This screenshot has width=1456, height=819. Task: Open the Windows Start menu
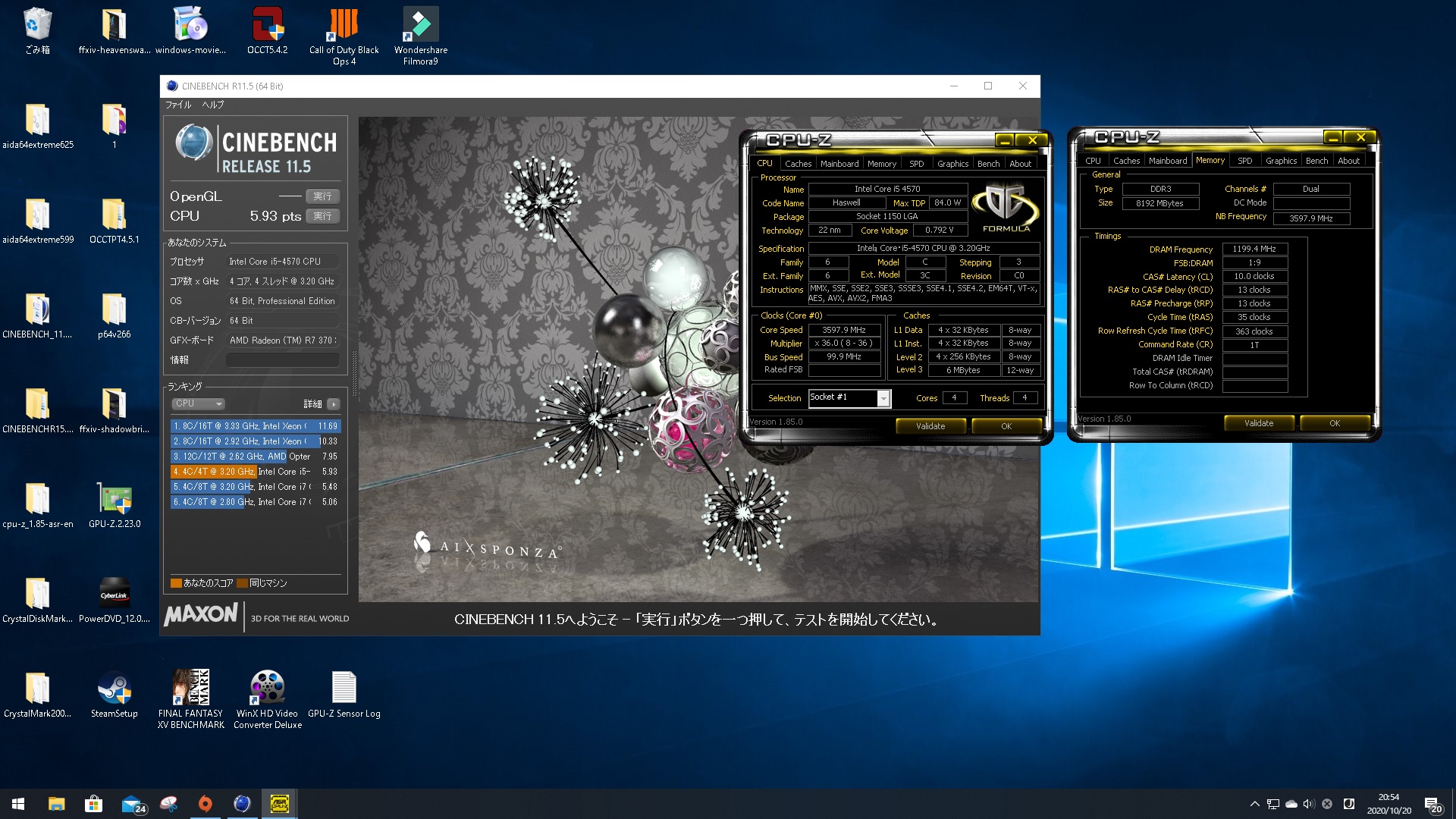[18, 804]
